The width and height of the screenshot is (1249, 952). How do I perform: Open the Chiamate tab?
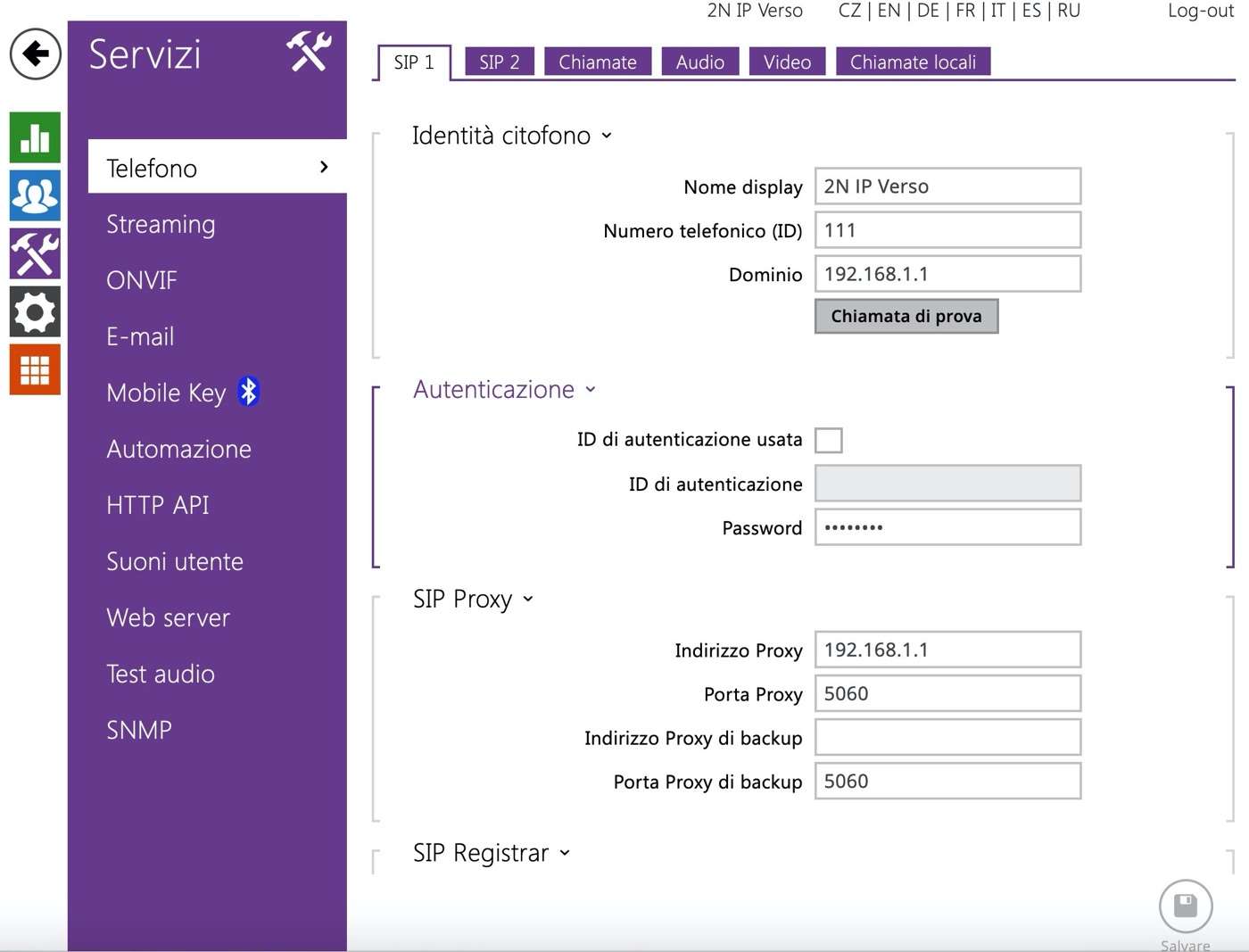click(598, 62)
